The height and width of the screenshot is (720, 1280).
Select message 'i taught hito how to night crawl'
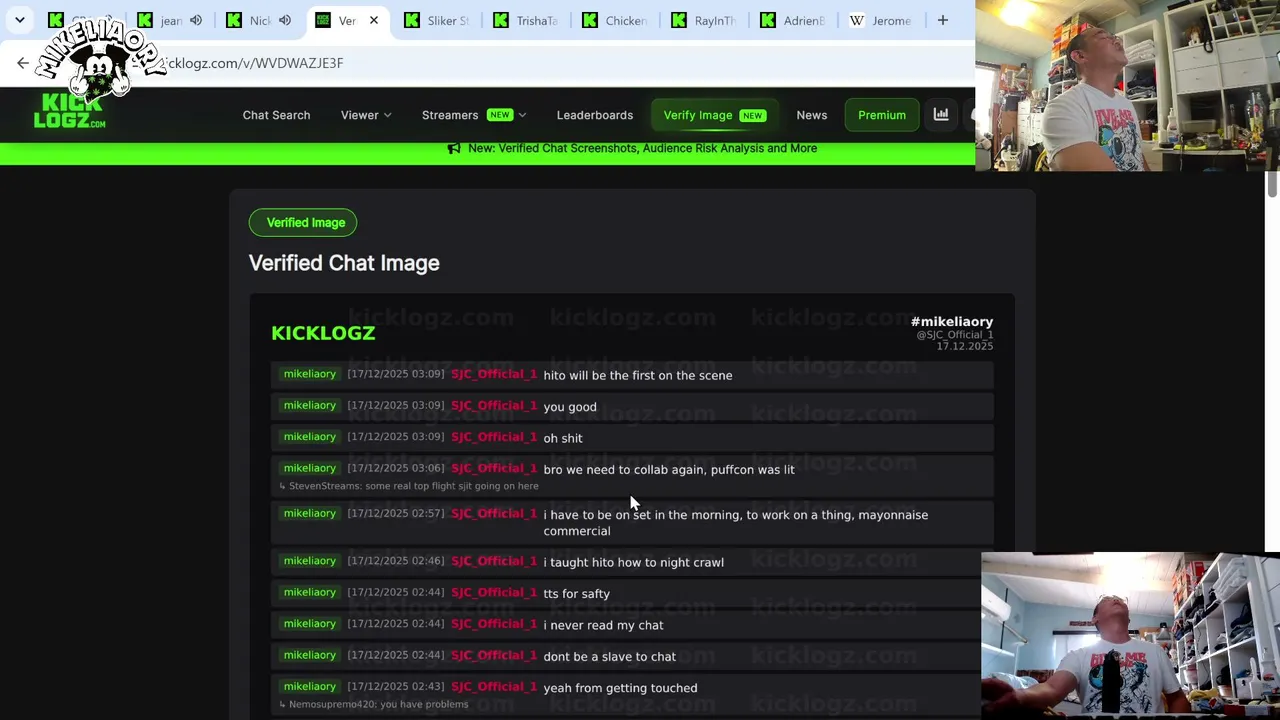tap(634, 562)
